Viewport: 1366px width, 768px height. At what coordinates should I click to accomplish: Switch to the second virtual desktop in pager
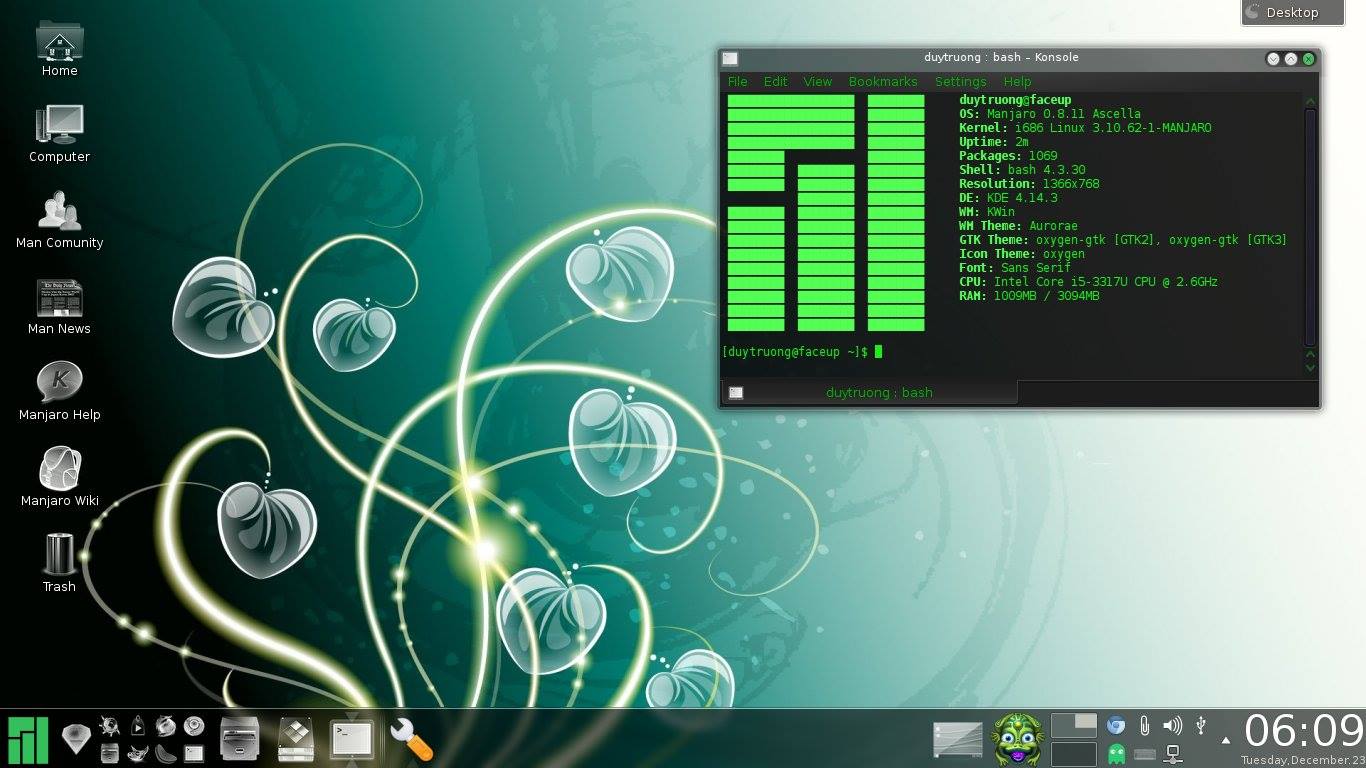(1073, 754)
